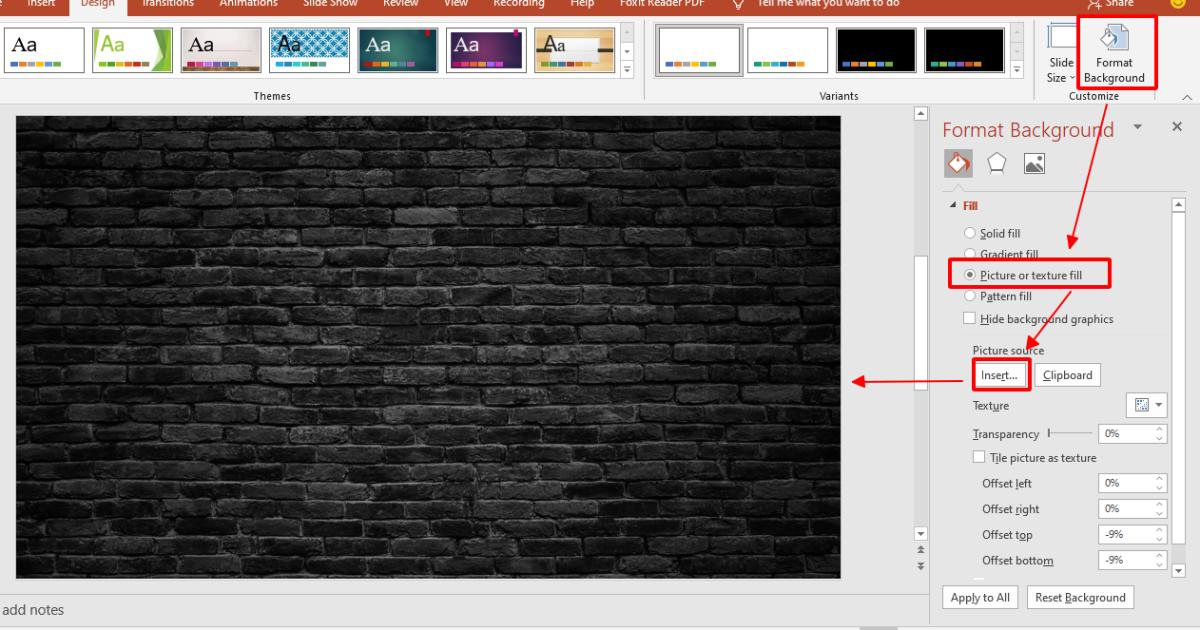The image size is (1200, 630).
Task: Collapse the ribbon using the chevron
Action: coord(1187,97)
